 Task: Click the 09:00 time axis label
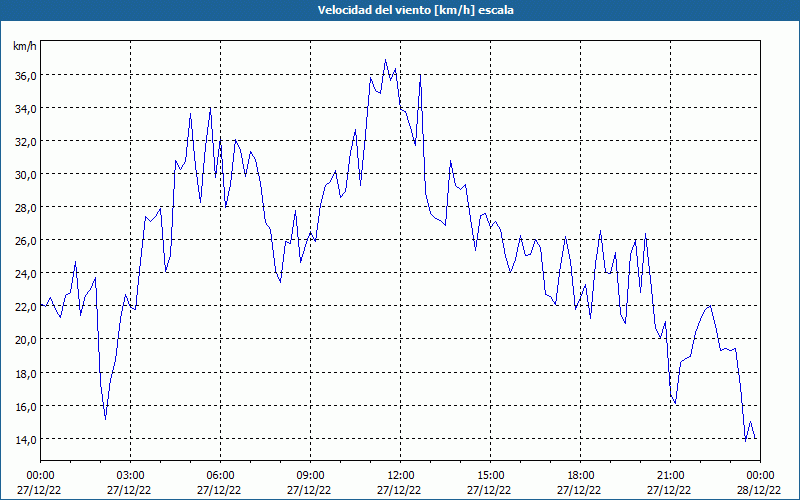310,476
